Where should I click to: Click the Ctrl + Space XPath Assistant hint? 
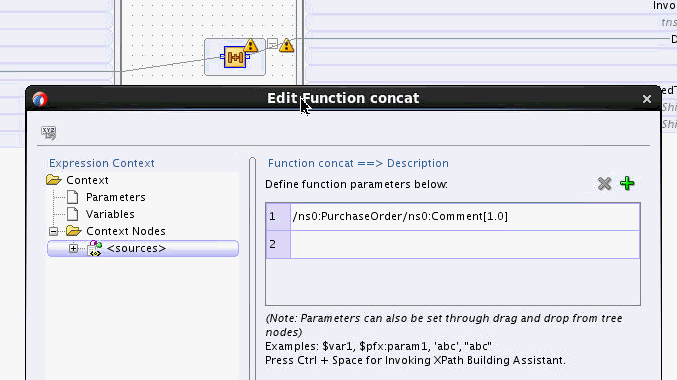[415, 360]
